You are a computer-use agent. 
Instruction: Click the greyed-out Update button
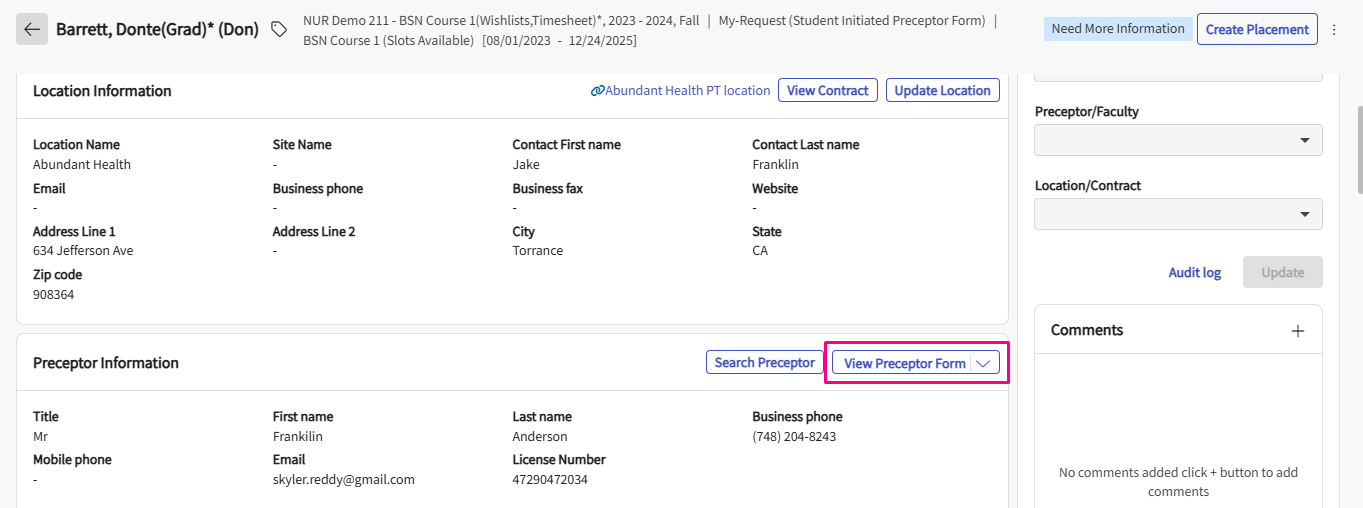tap(1282, 273)
